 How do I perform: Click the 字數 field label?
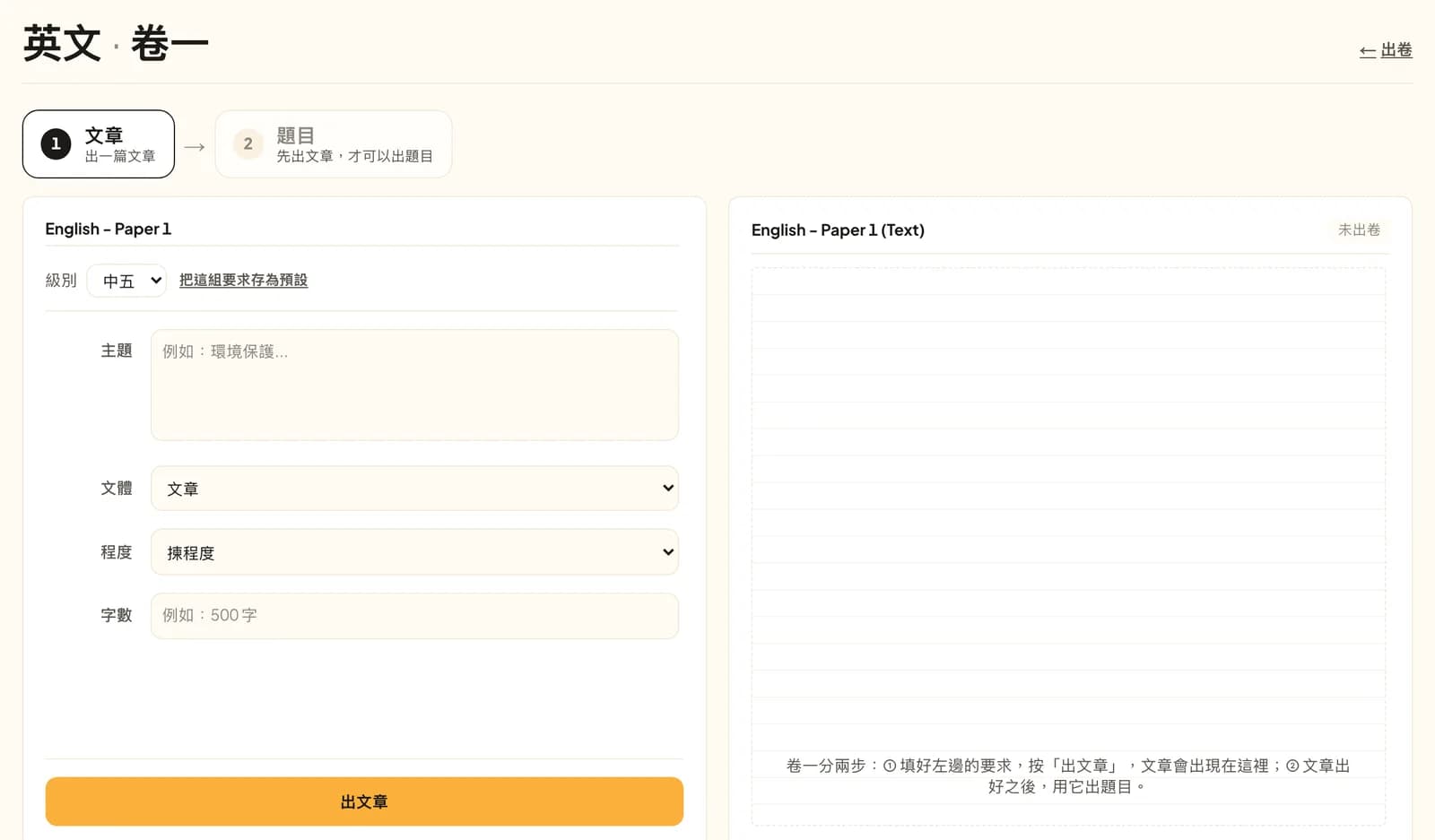pos(117,615)
